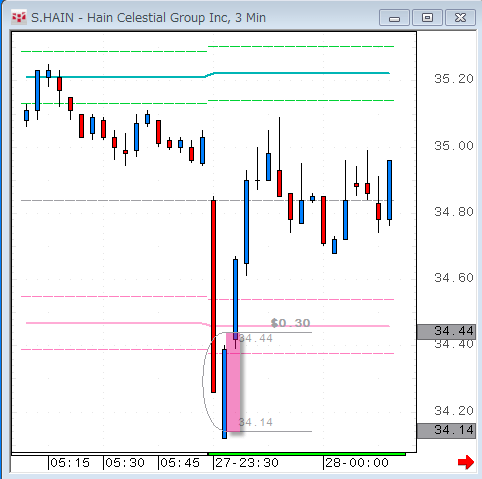
Task: Click the $0.30 range label
Action: click(290, 323)
